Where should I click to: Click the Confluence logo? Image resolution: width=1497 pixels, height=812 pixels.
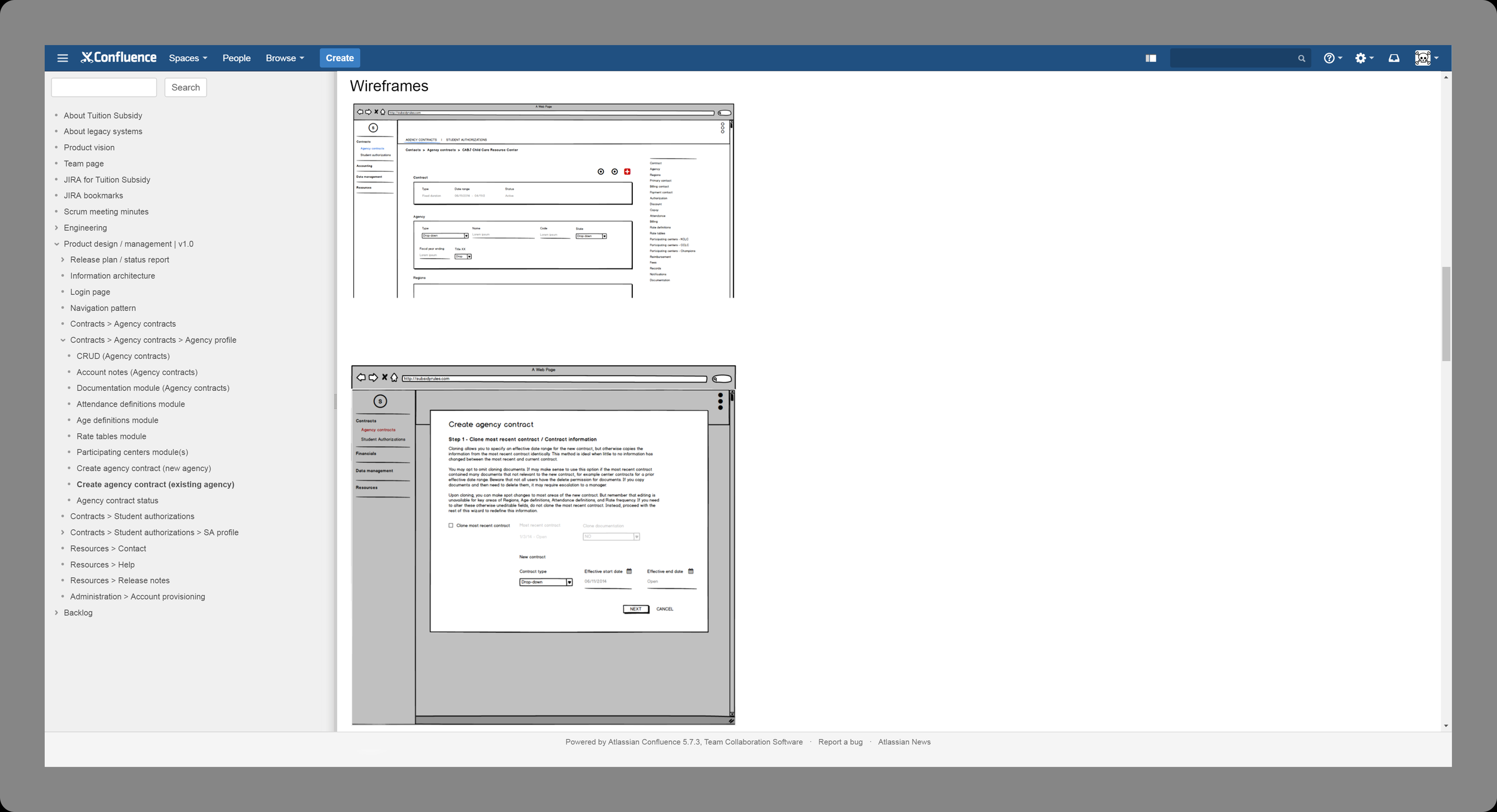(119, 57)
